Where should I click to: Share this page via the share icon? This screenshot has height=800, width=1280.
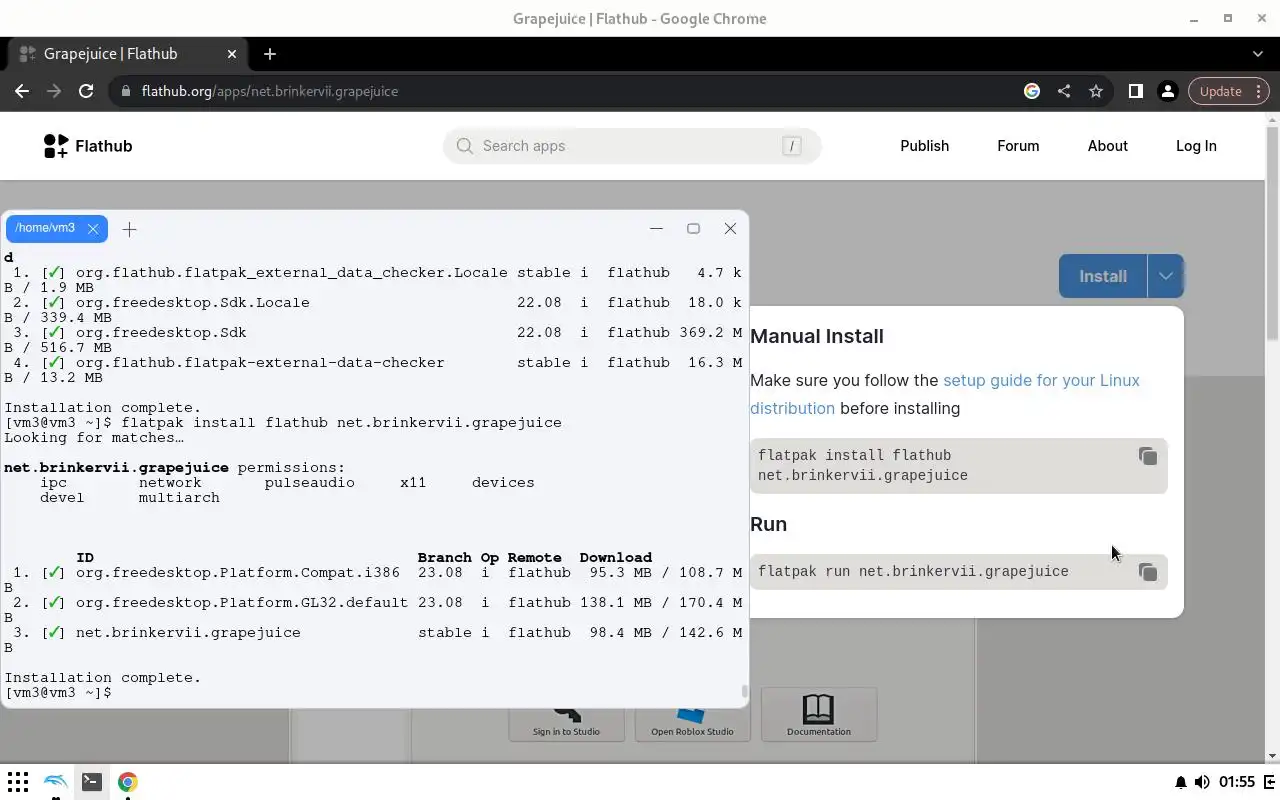tap(1064, 91)
